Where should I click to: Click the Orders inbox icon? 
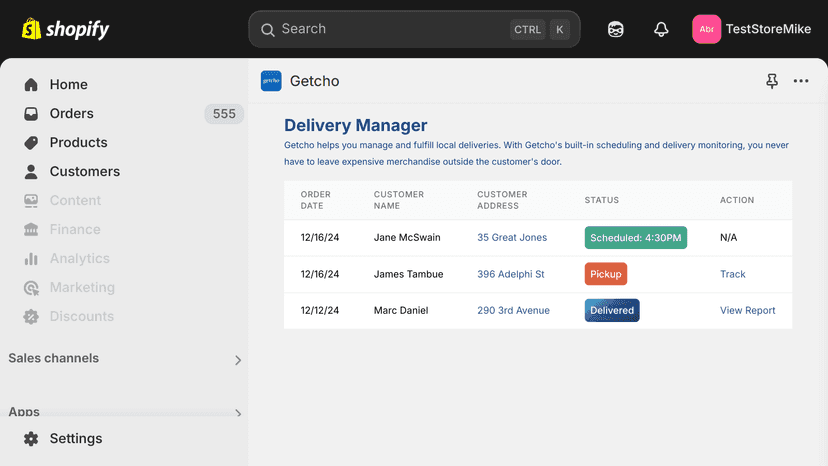[31, 114]
